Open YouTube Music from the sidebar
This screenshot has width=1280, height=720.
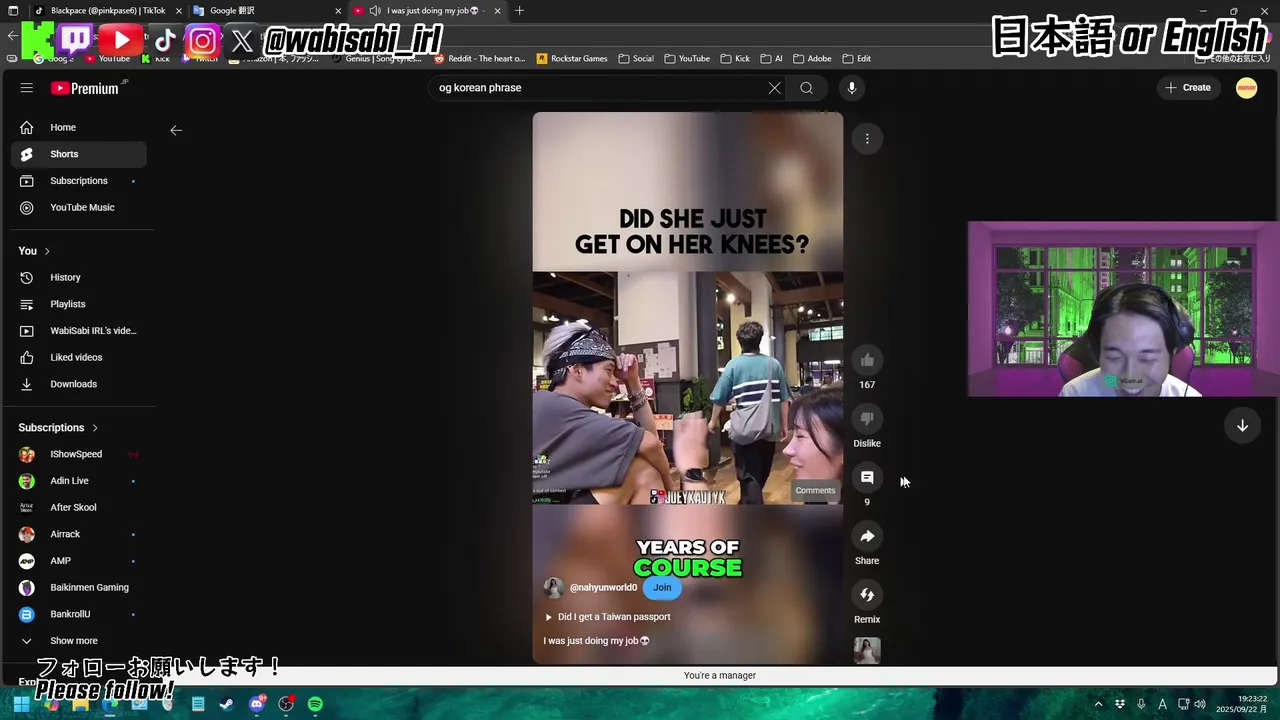tap(78, 207)
